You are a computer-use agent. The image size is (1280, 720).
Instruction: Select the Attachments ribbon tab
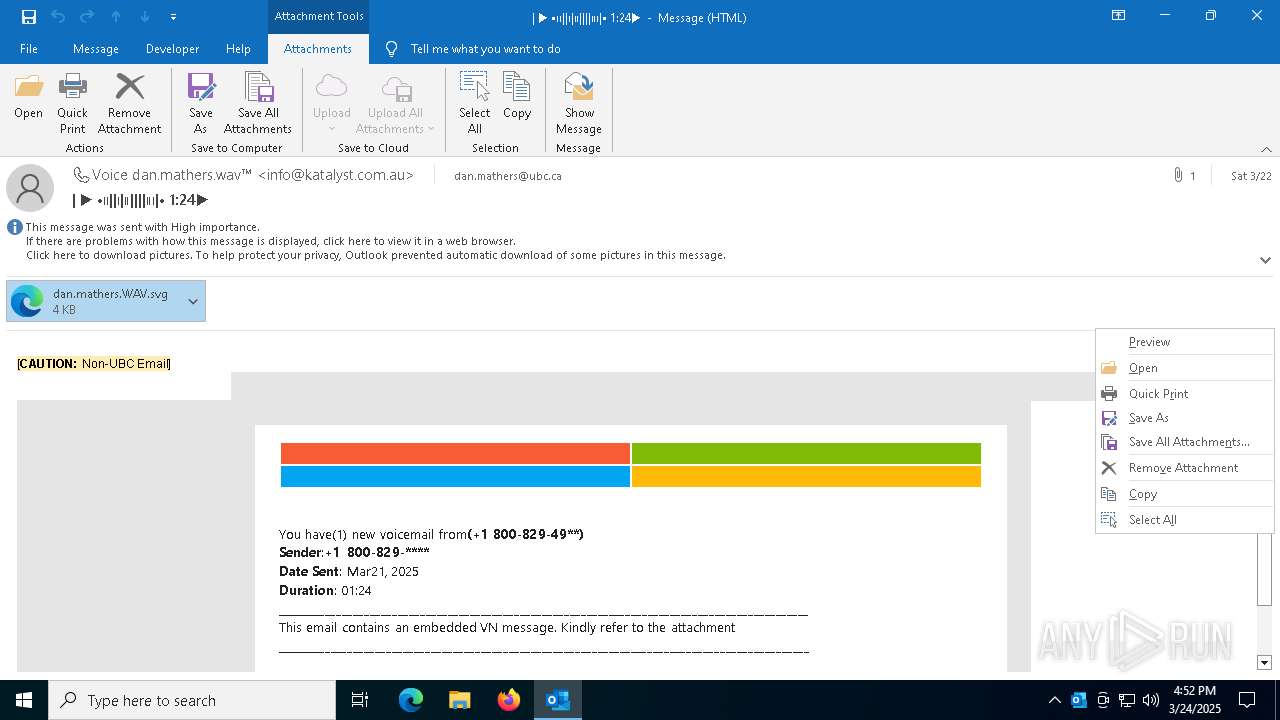(318, 49)
